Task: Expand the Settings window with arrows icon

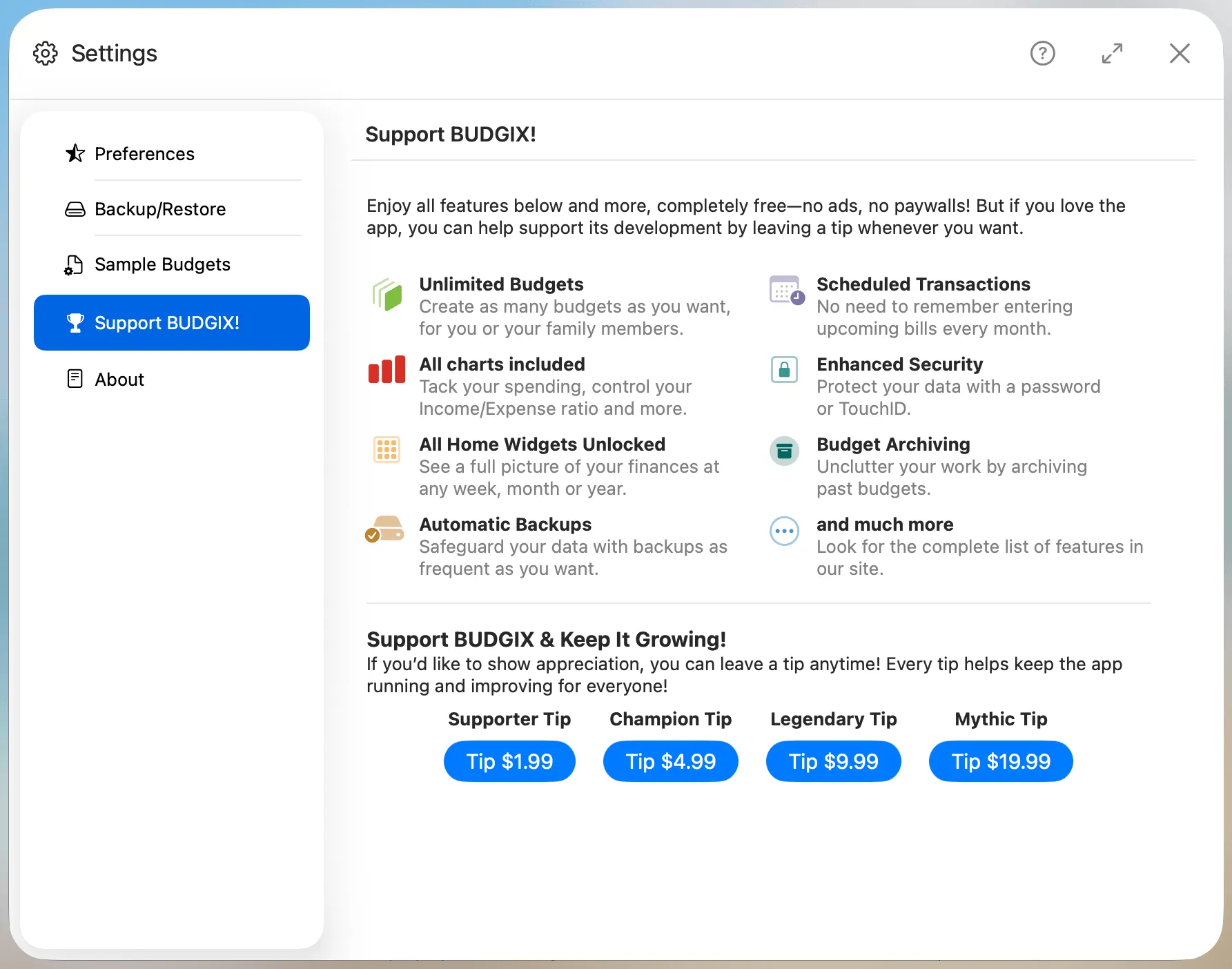Action: click(x=1112, y=53)
